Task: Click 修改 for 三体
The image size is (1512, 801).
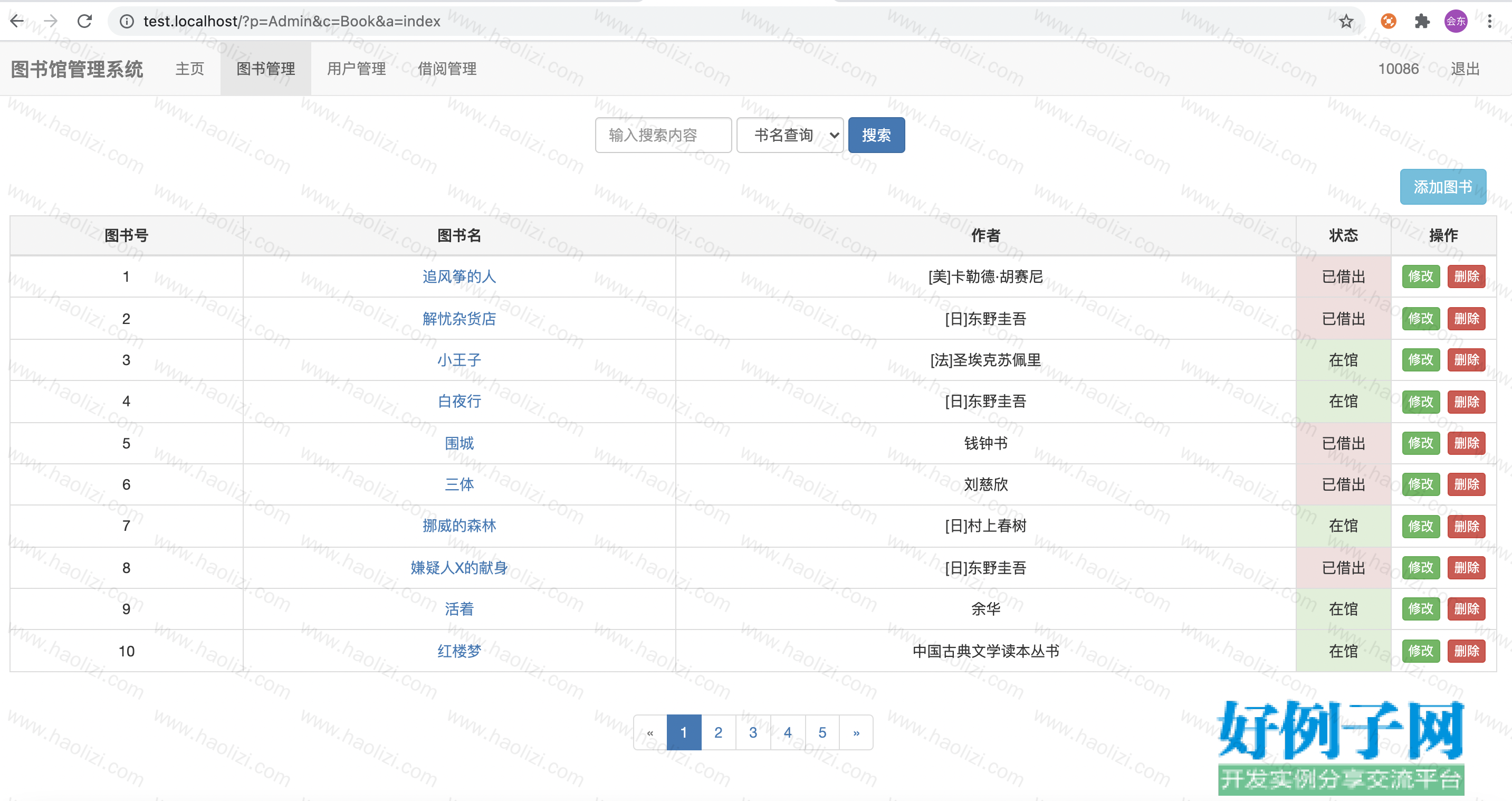Action: pyautogui.click(x=1420, y=484)
